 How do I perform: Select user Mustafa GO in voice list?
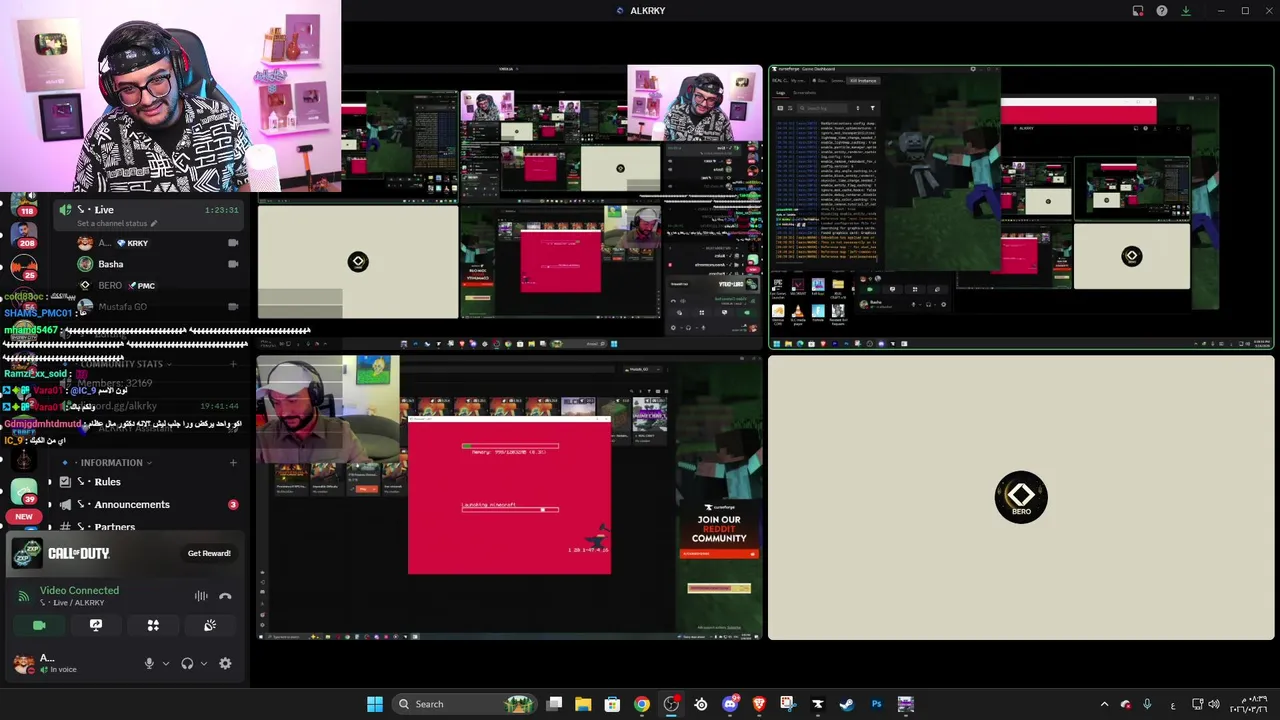pyautogui.click(x=122, y=307)
